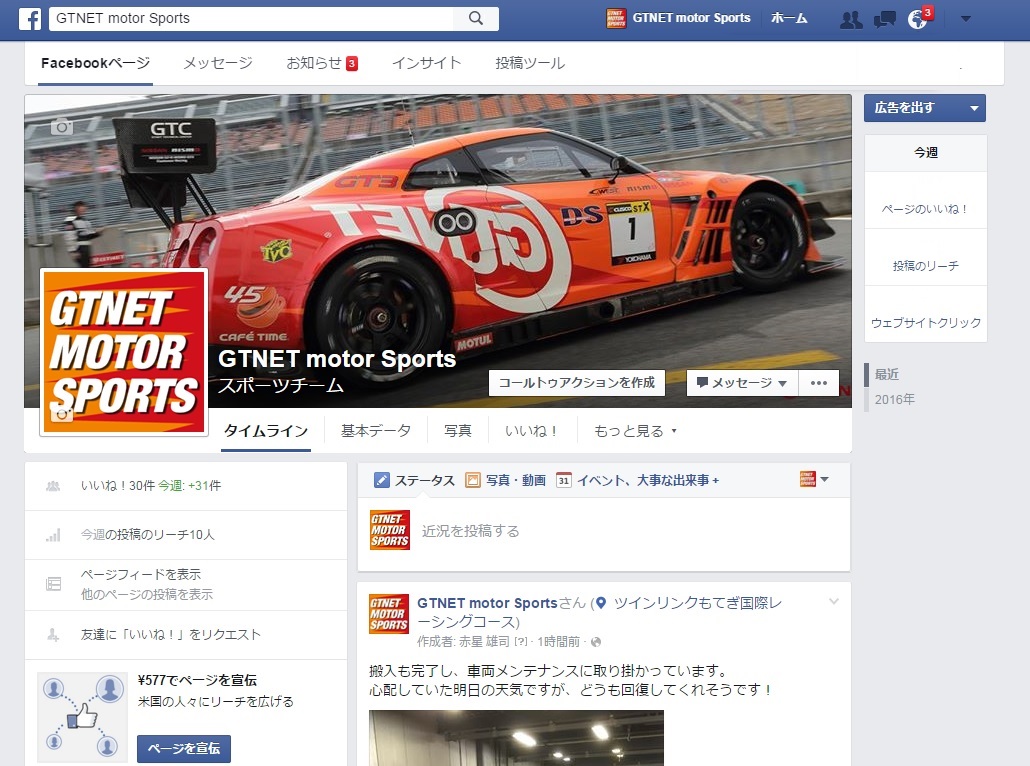
Task: Click page feed icon in left sidebar
Action: click(53, 584)
